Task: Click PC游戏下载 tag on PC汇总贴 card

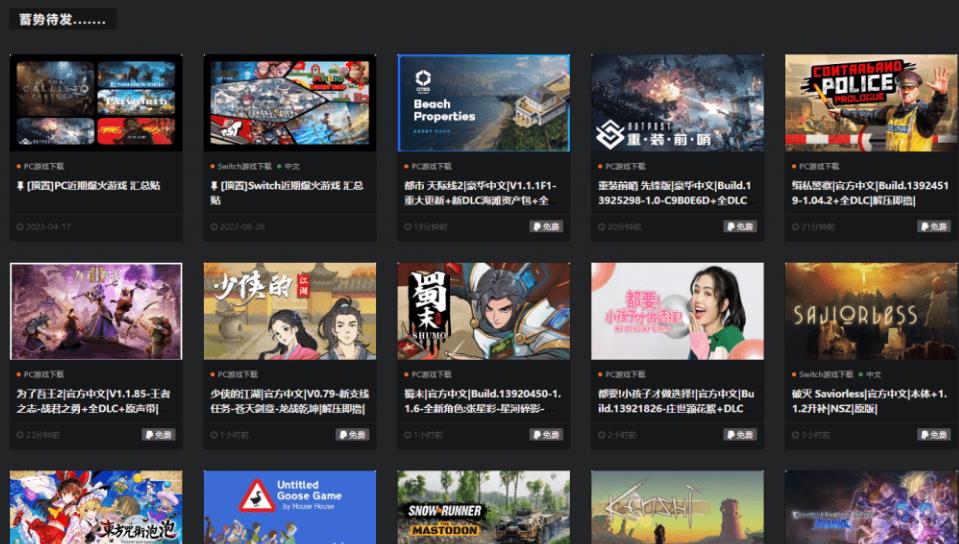Action: point(41,166)
